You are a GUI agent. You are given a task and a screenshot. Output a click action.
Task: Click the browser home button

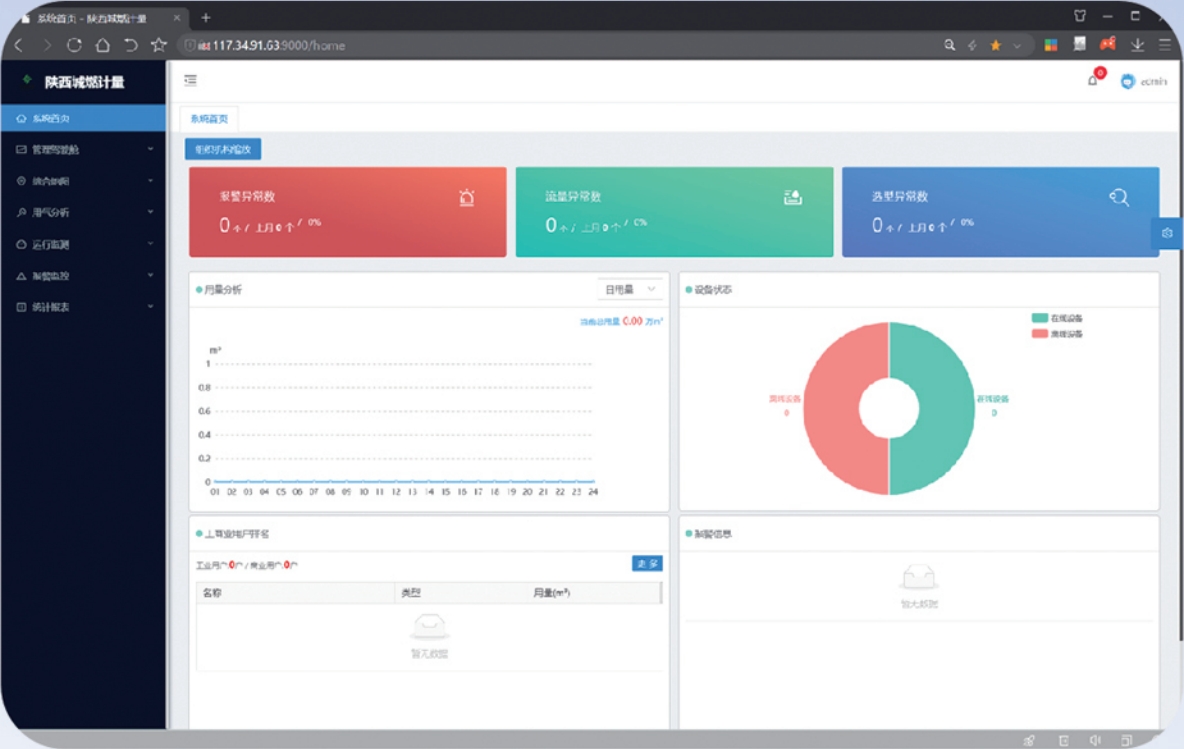pos(103,45)
